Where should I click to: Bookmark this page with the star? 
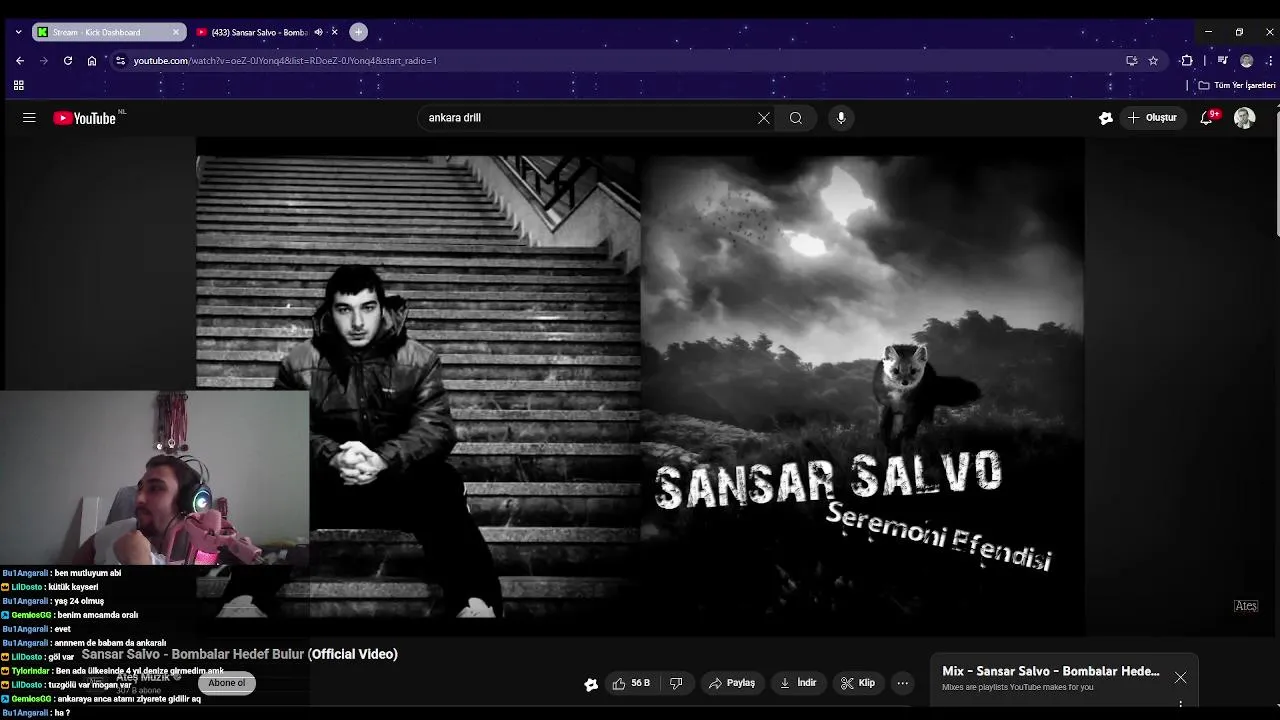(x=1153, y=61)
